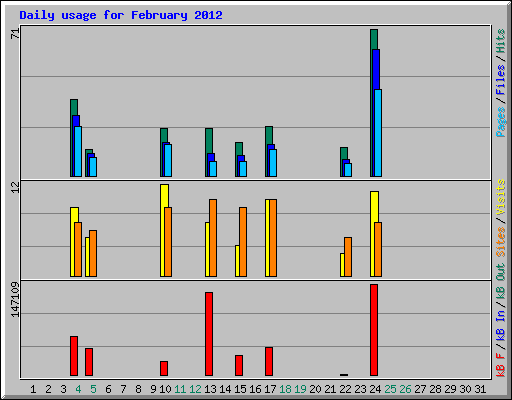Click green day 11 on the x-axis

(180, 389)
